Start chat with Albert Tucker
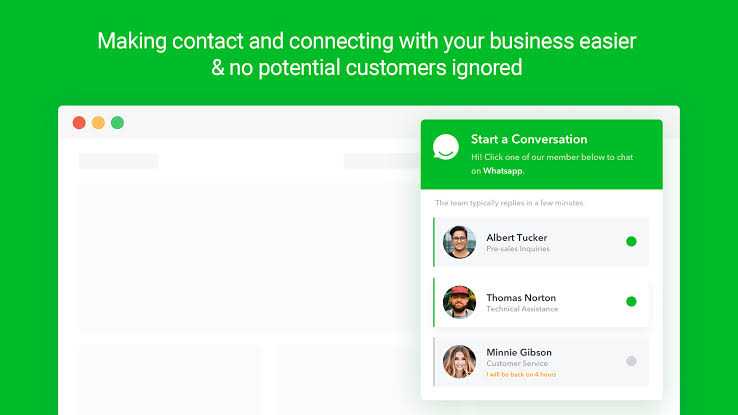 click(x=541, y=242)
